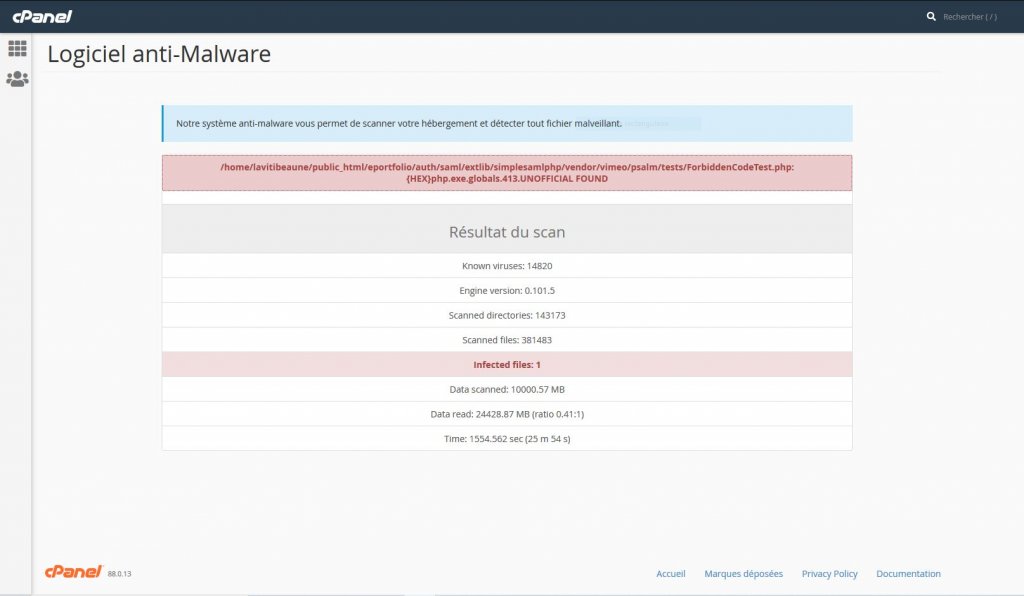Open the Documentation footer link
This screenshot has width=1024, height=596.
908,574
